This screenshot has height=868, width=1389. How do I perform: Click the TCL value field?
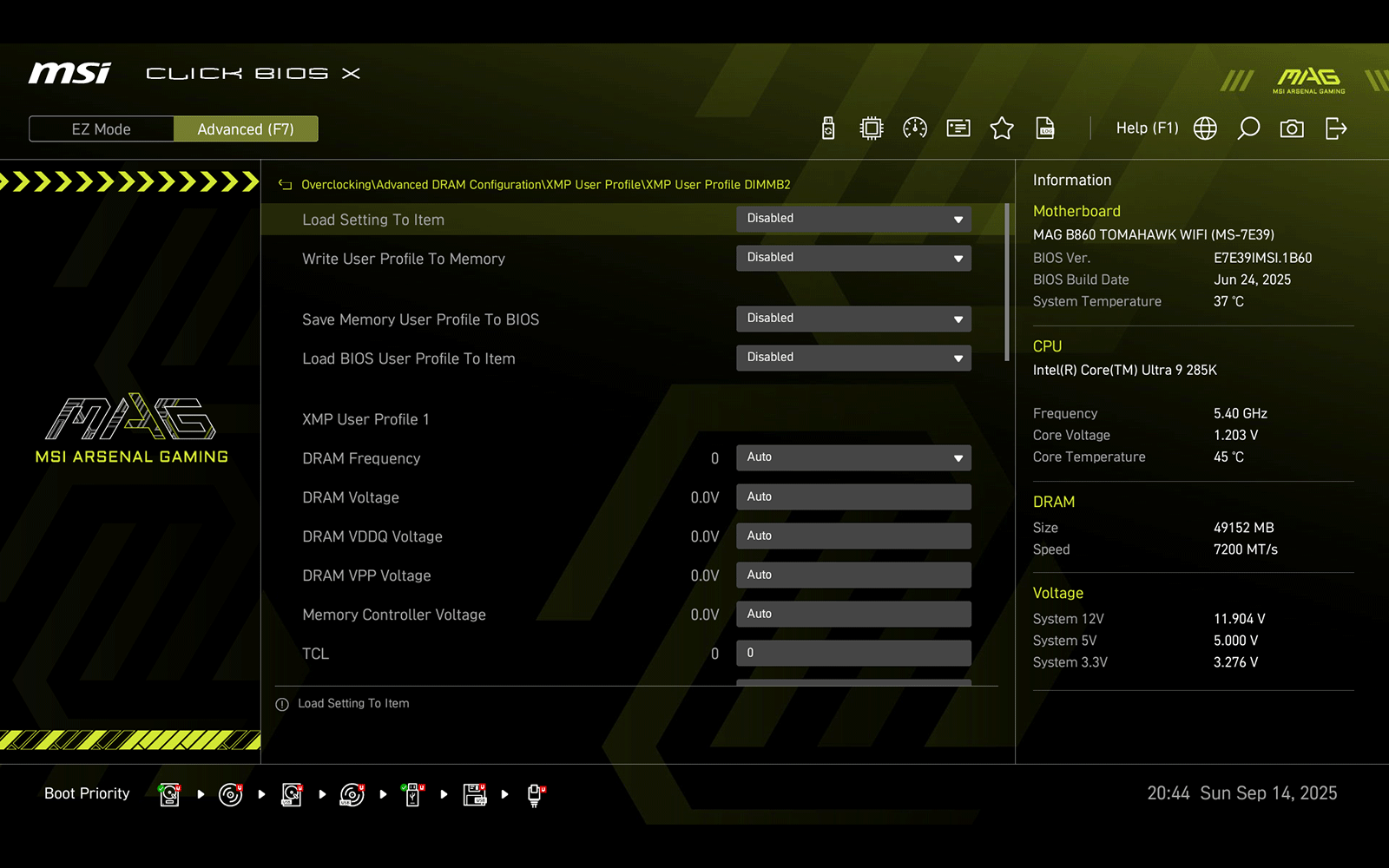coord(853,653)
